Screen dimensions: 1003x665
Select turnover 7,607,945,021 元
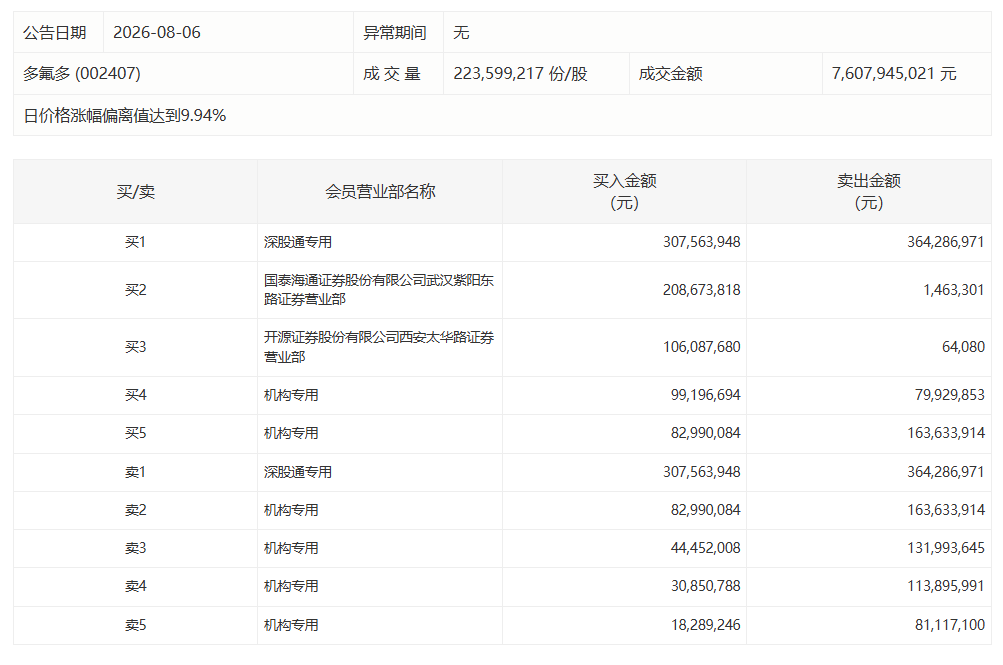tap(894, 74)
